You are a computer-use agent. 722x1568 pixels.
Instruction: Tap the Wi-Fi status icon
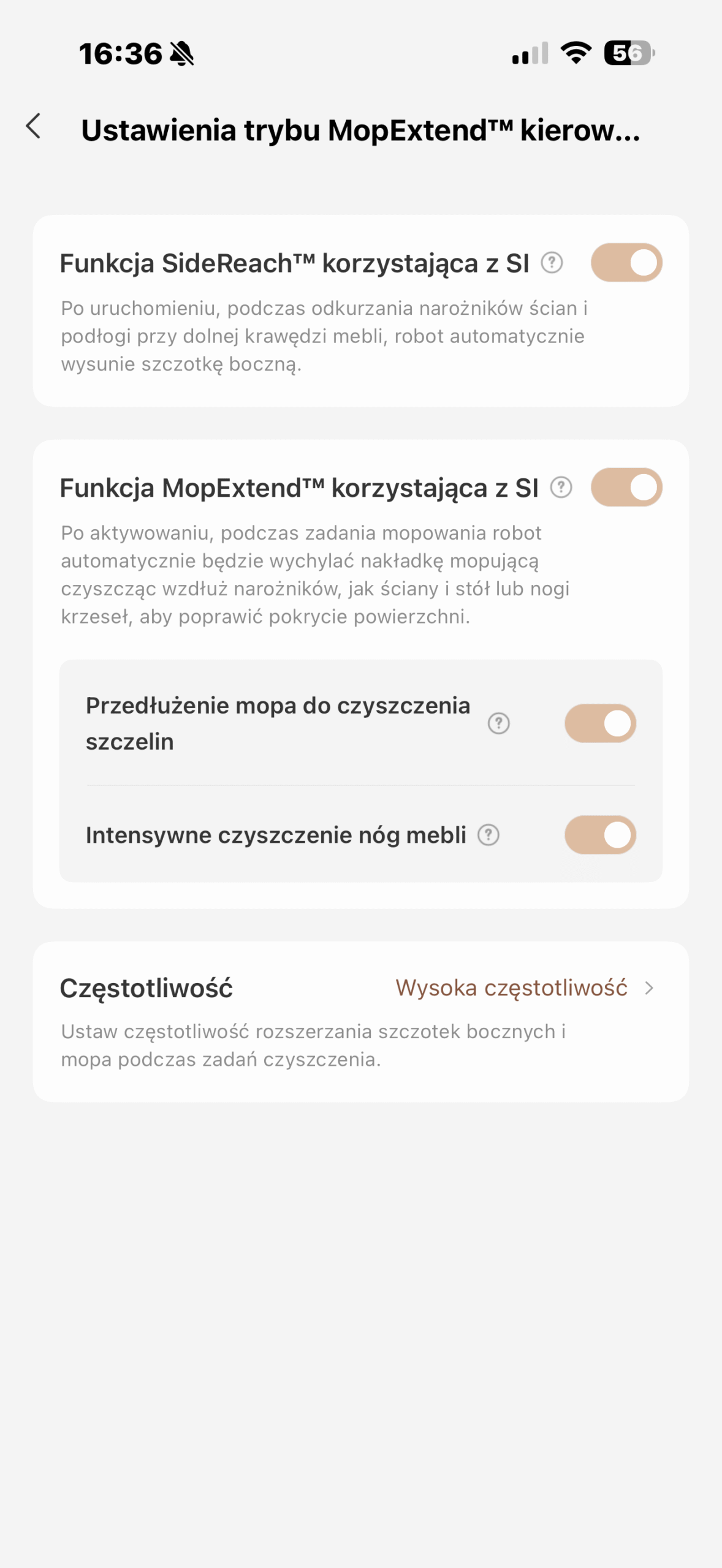pos(576,53)
